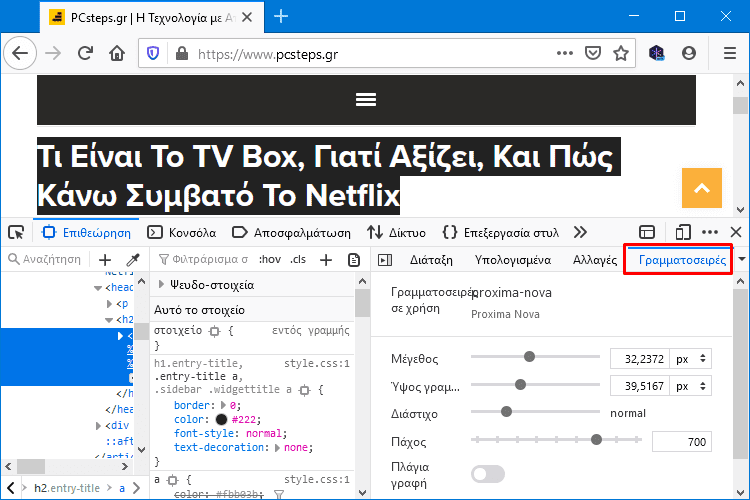Save page to Pocket icon
This screenshot has width=750, height=500.
[x=593, y=53]
